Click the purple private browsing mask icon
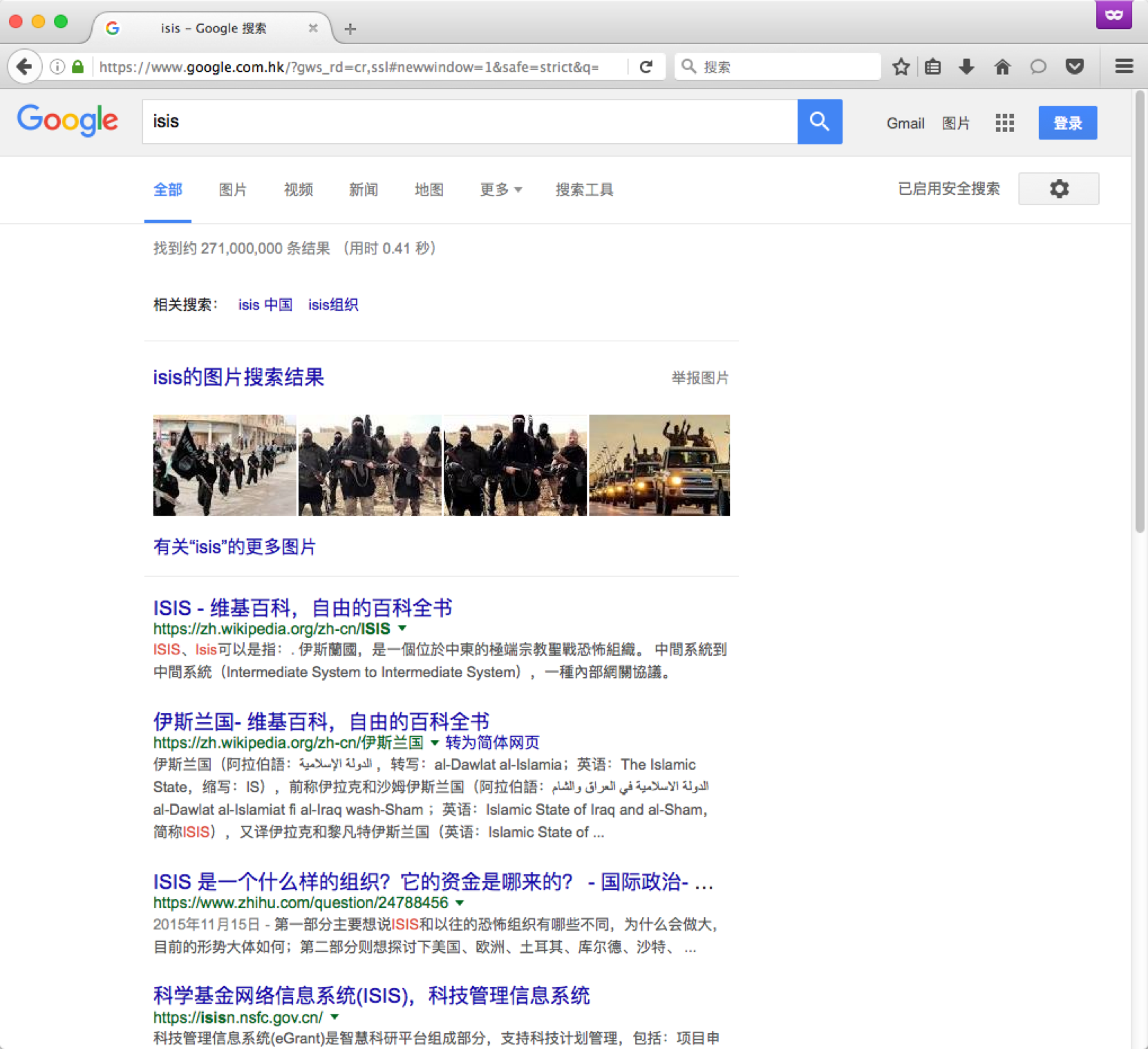The image size is (1148, 1049). click(x=1113, y=15)
